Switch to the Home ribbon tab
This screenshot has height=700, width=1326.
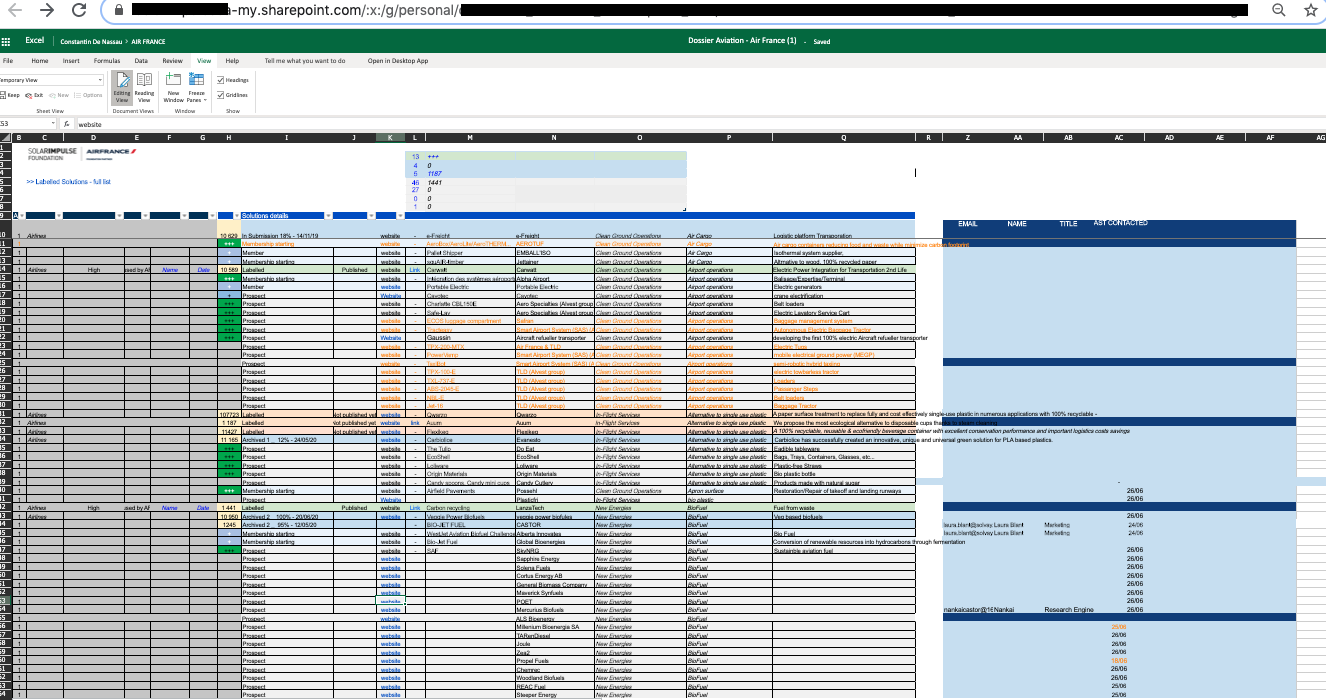[40, 61]
